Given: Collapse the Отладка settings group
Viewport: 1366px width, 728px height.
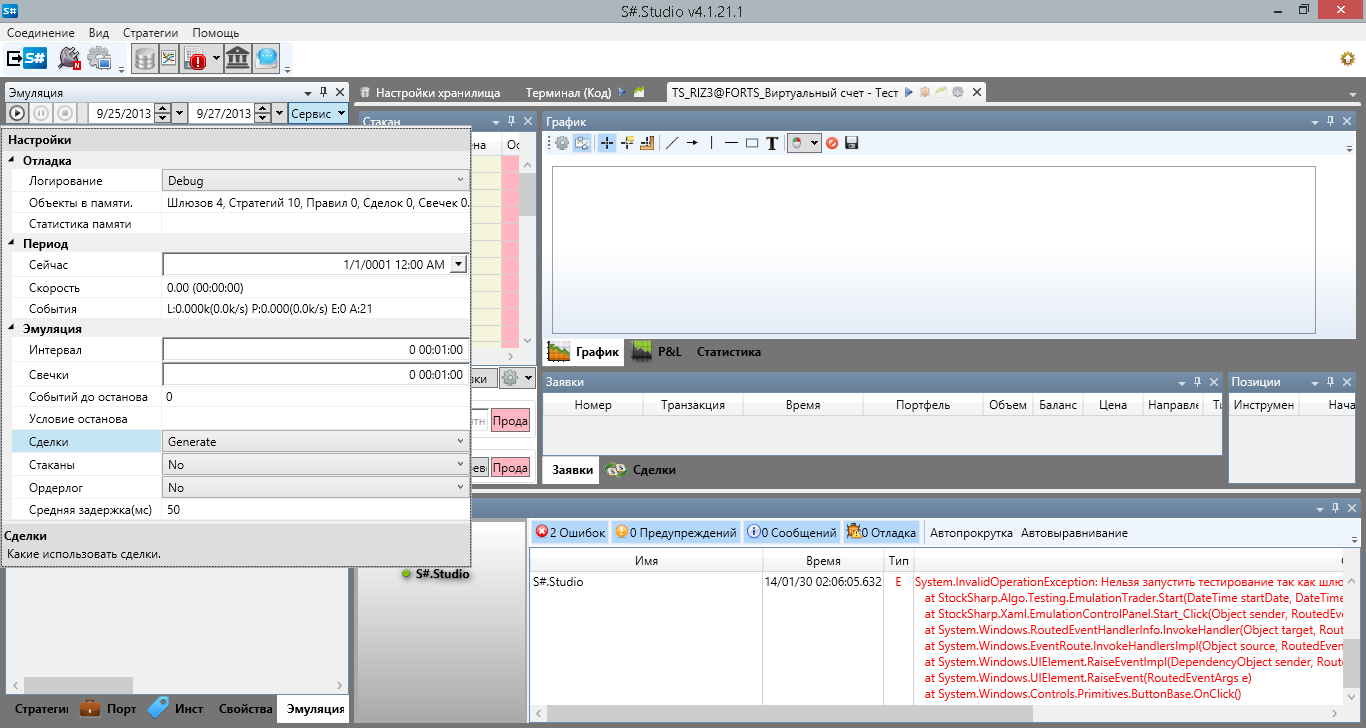Looking at the screenshot, I should [x=12, y=160].
